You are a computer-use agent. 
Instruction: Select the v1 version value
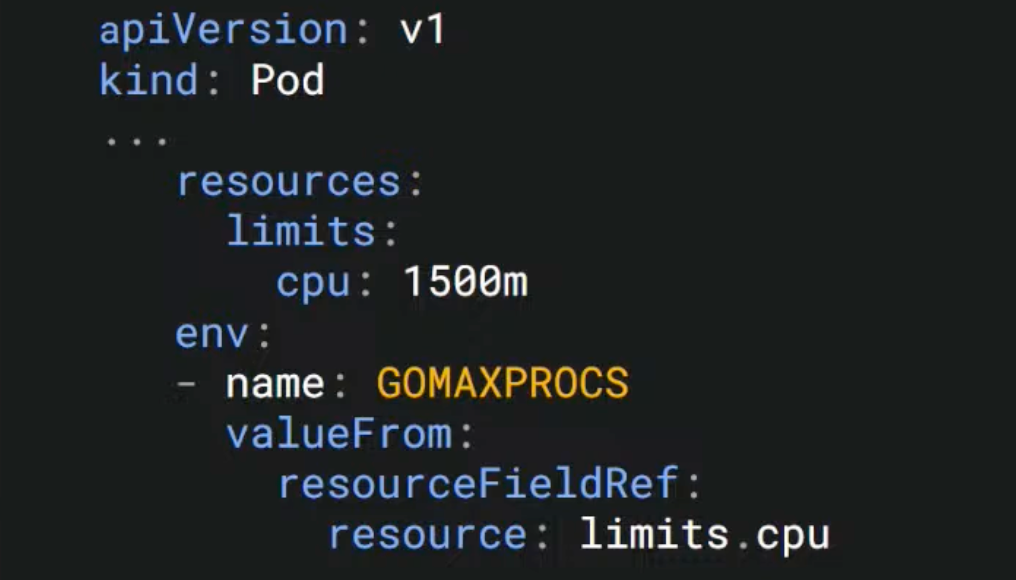coord(423,30)
